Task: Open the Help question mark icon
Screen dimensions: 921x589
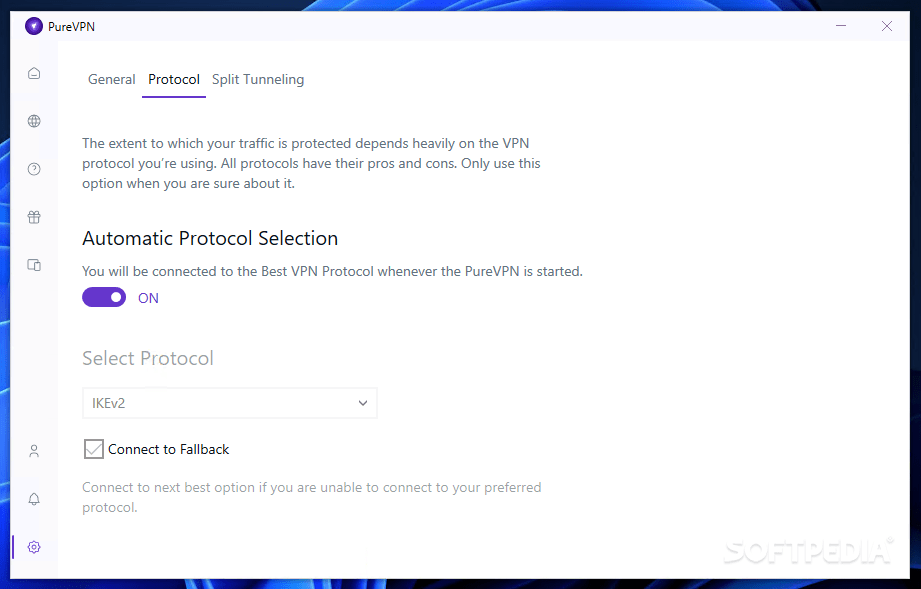Action: [33, 168]
